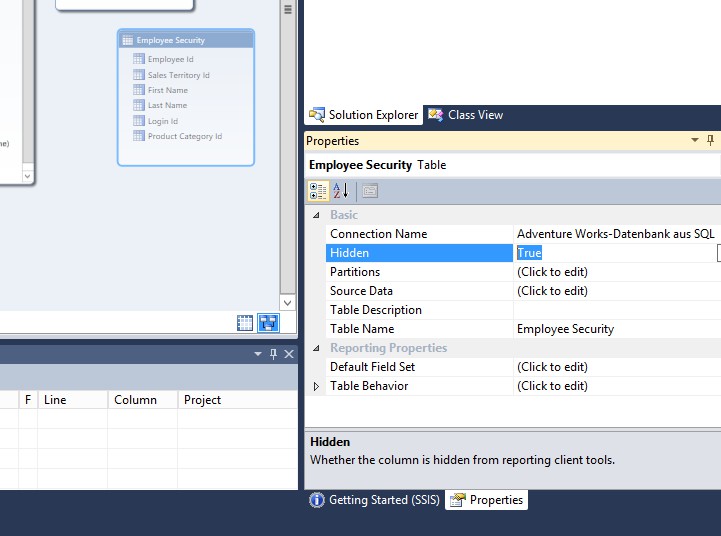721x536 pixels.
Task: Open the Properties window position dropdown
Action: point(695,141)
